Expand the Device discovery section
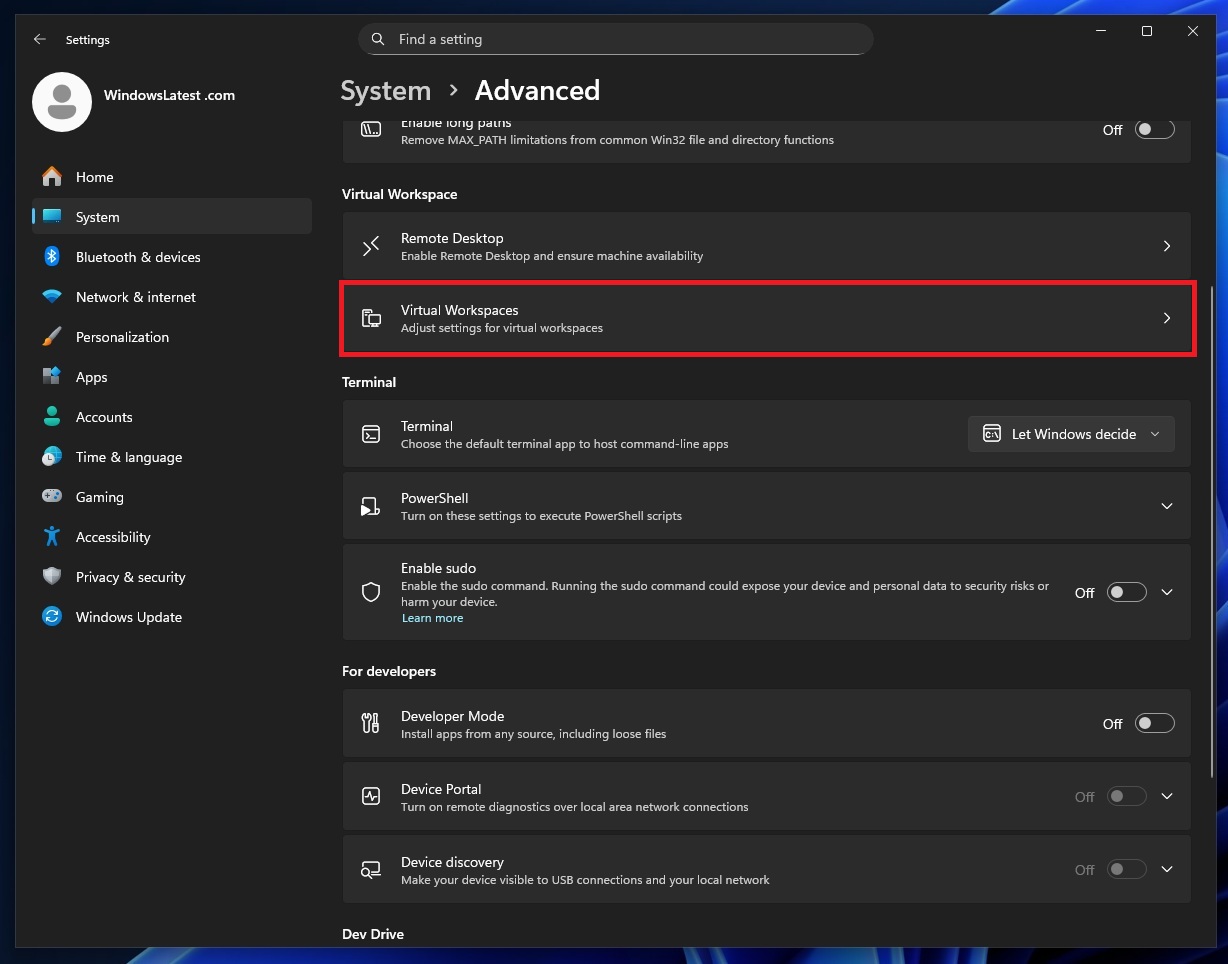 point(1166,869)
